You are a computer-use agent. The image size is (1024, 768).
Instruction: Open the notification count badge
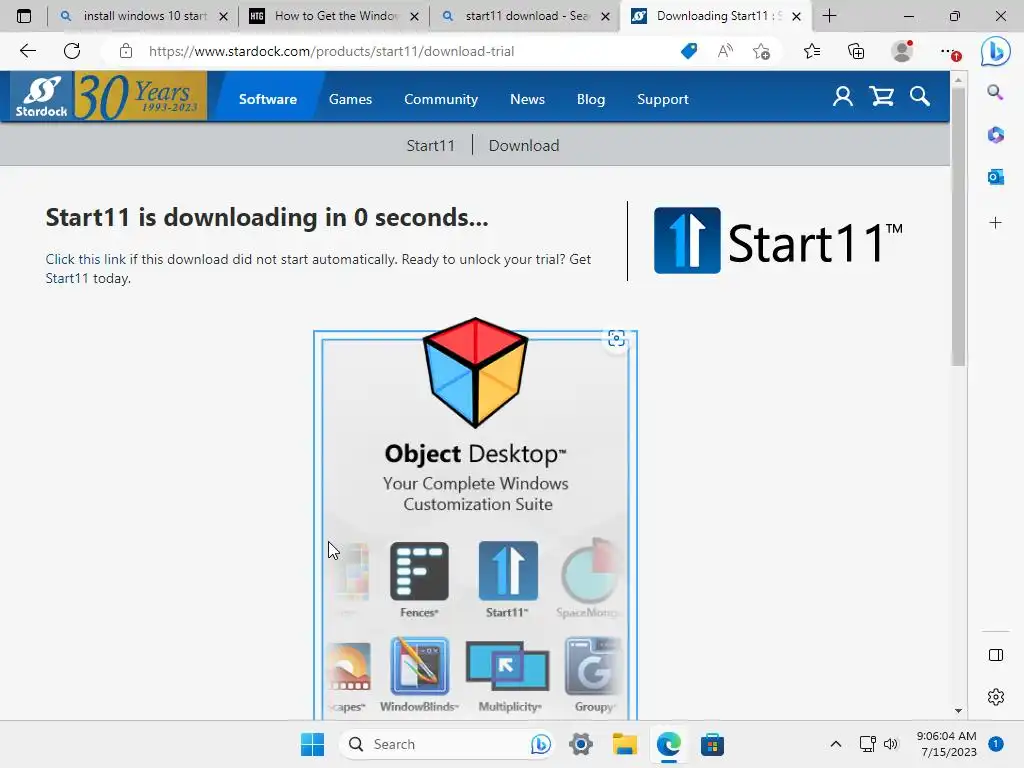tap(996, 743)
